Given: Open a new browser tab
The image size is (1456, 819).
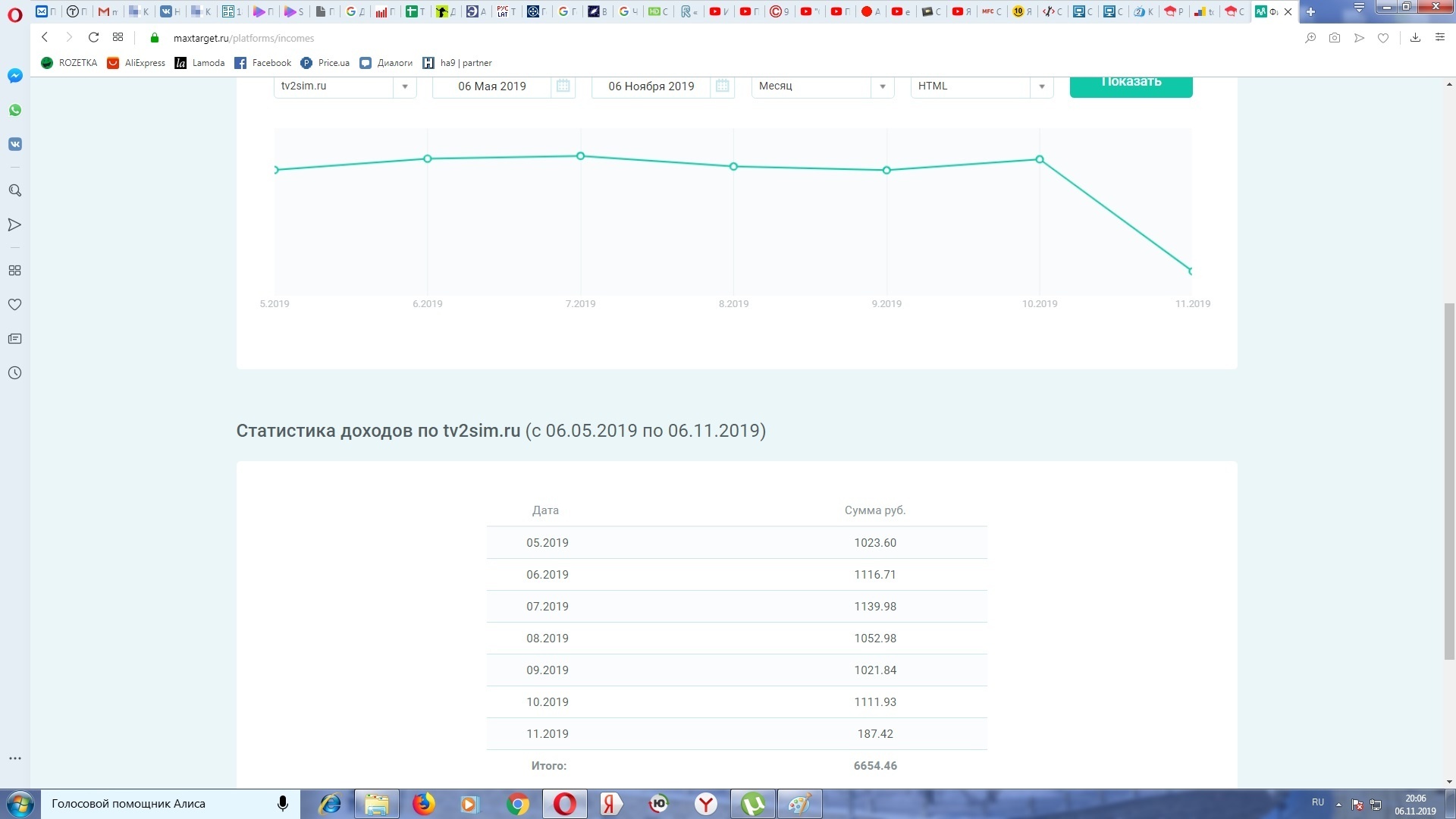Looking at the screenshot, I should [x=1310, y=11].
